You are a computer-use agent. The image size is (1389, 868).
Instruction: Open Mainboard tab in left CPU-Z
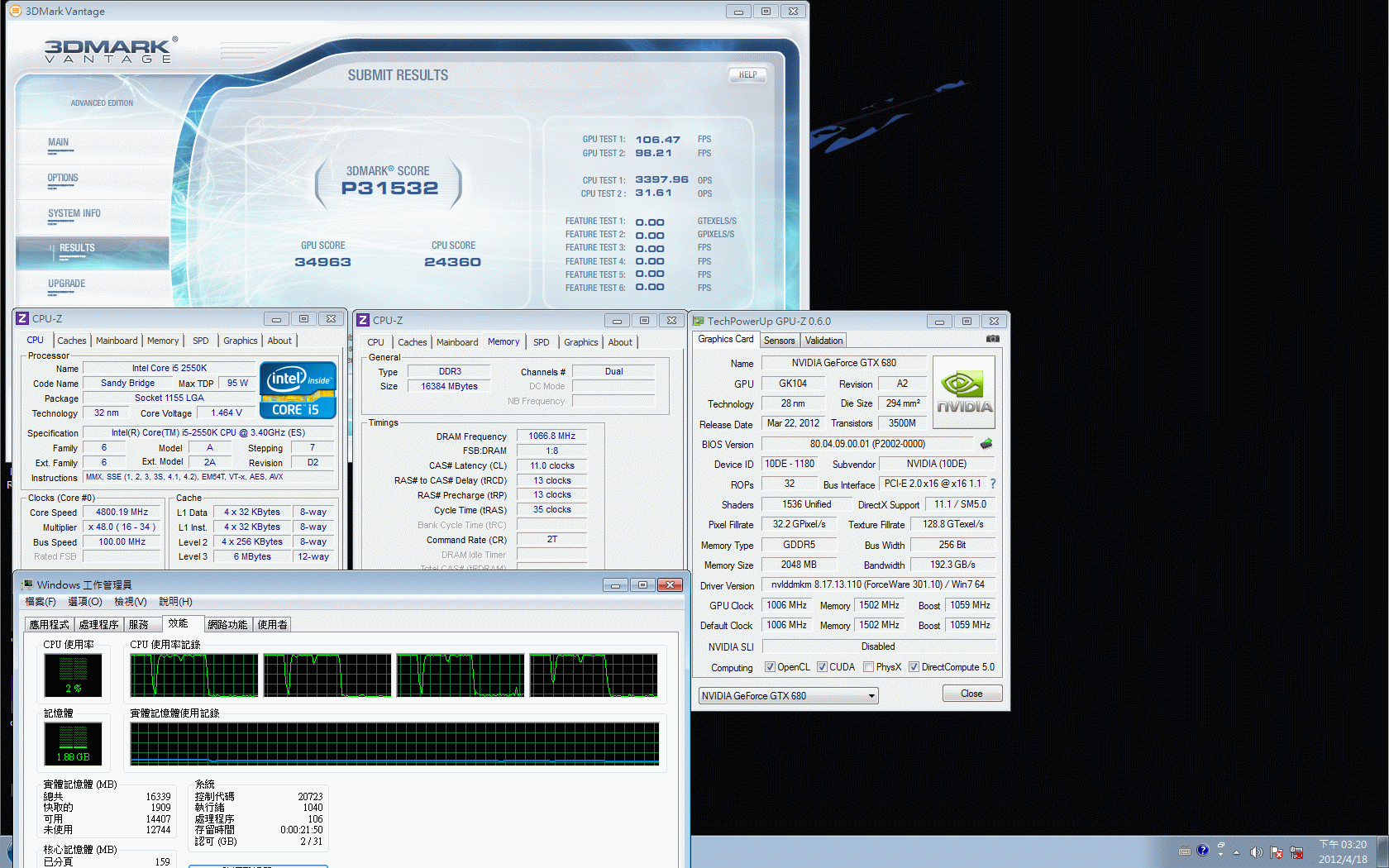(117, 341)
